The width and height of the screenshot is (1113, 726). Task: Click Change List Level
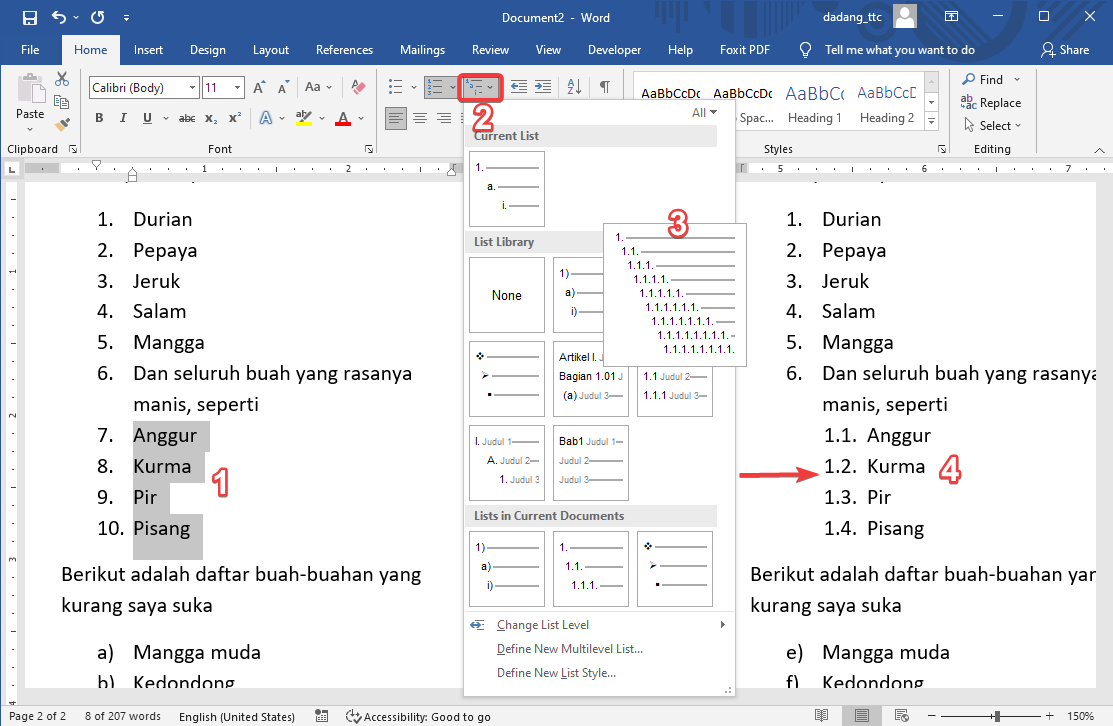click(544, 624)
